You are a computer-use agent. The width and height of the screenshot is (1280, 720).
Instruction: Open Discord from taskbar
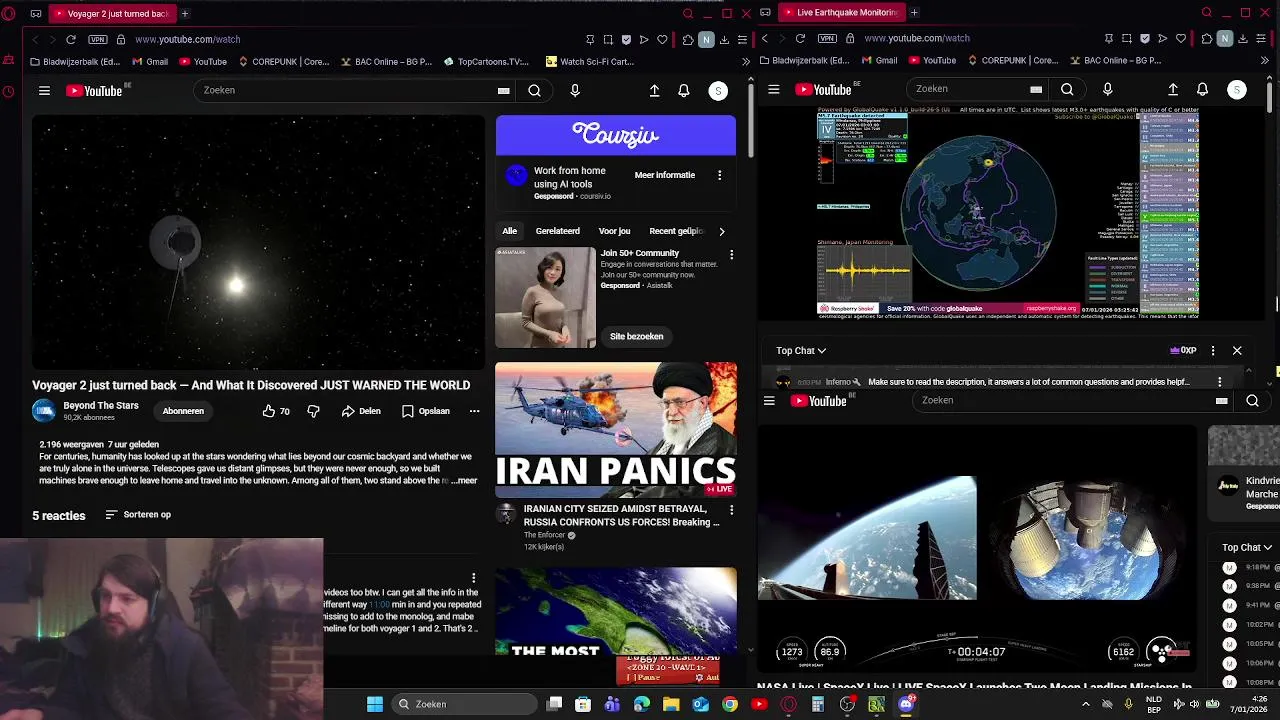(906, 704)
